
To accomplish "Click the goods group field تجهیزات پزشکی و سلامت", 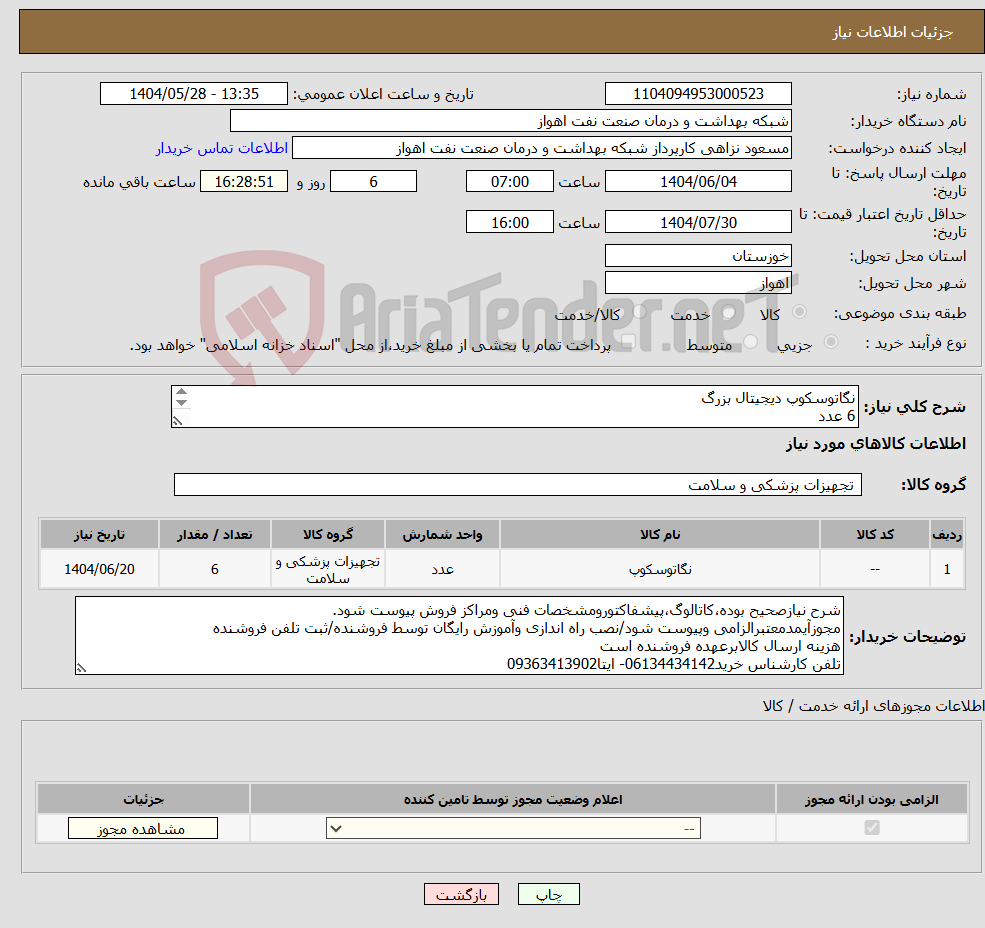I will click(x=518, y=484).
